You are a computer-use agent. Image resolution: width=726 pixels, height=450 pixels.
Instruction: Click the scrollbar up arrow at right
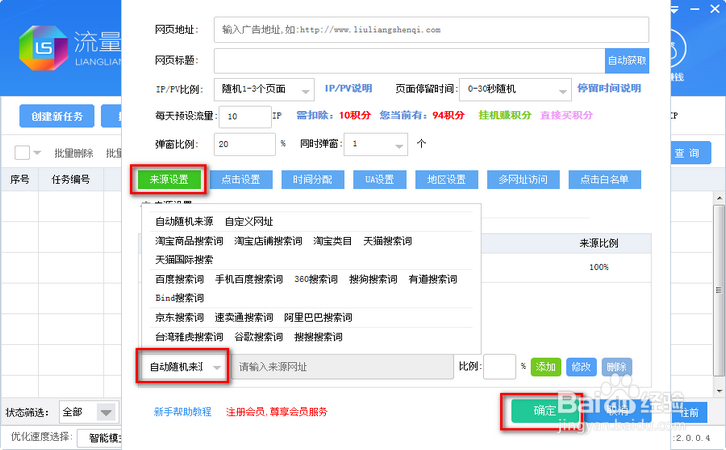coord(719,198)
